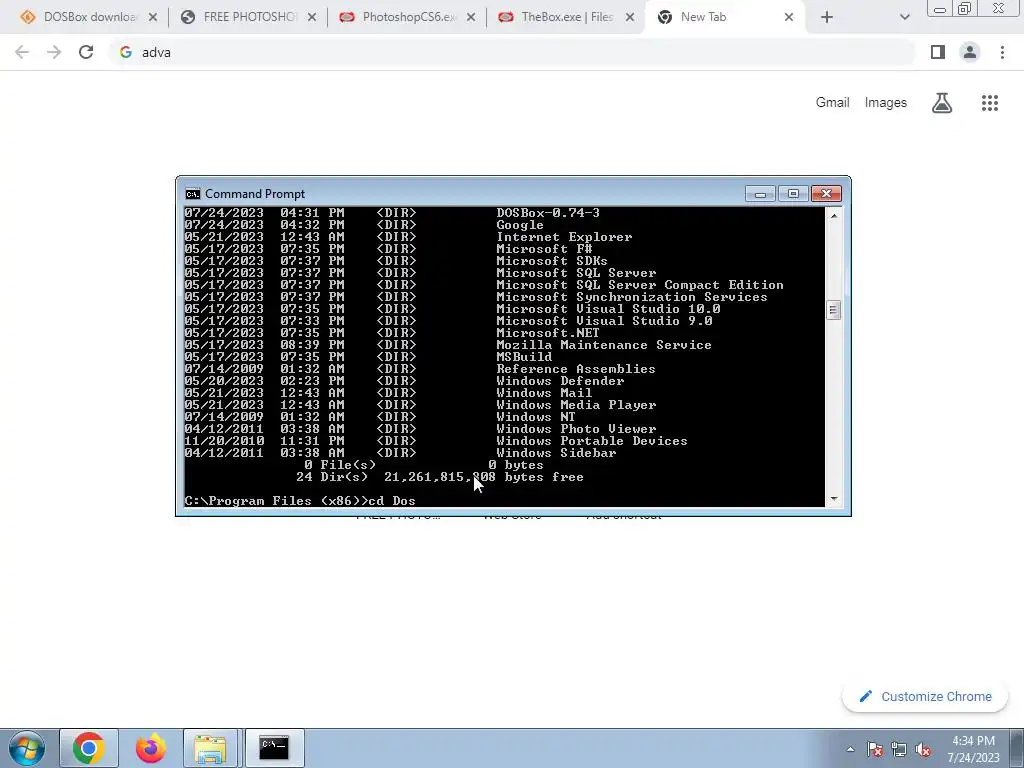
Task: Open Chrome from the taskbar
Action: pos(89,748)
